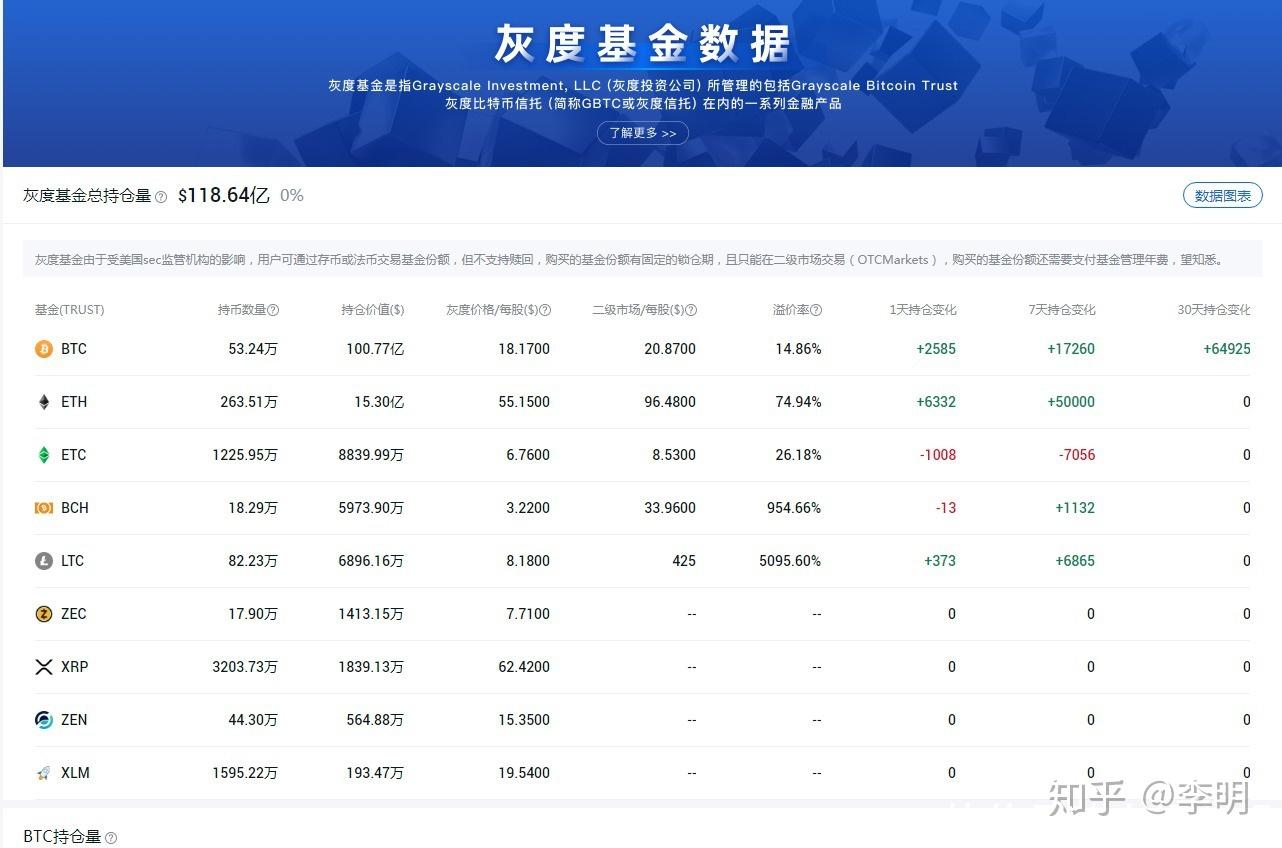Click BTC 1-day change +2585
Viewport: 1282px width, 848px height.
[x=936, y=349]
